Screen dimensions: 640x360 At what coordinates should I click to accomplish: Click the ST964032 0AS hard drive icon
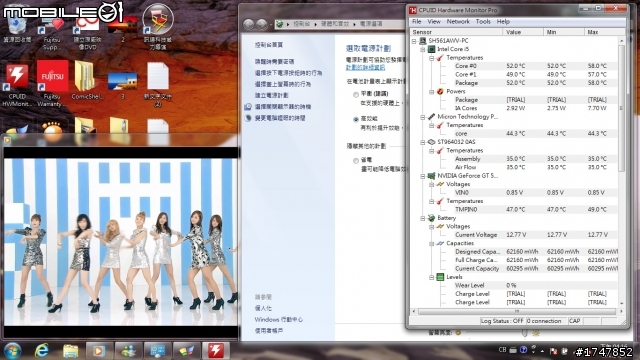coord(431,142)
